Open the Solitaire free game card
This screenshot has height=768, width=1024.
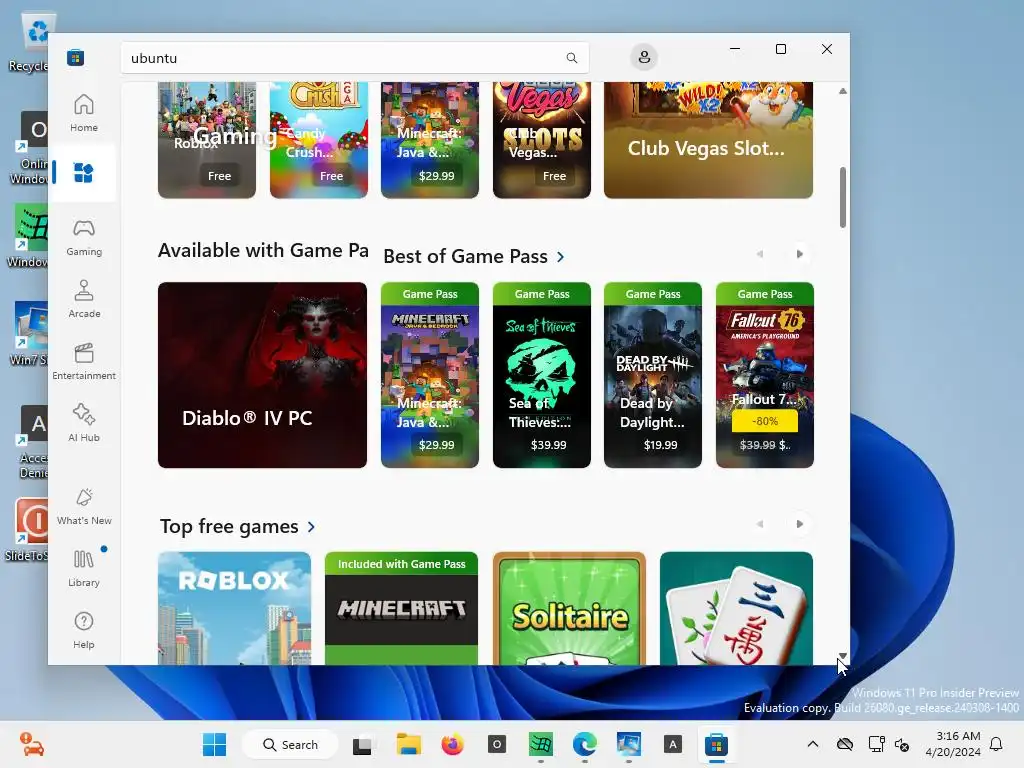[569, 608]
